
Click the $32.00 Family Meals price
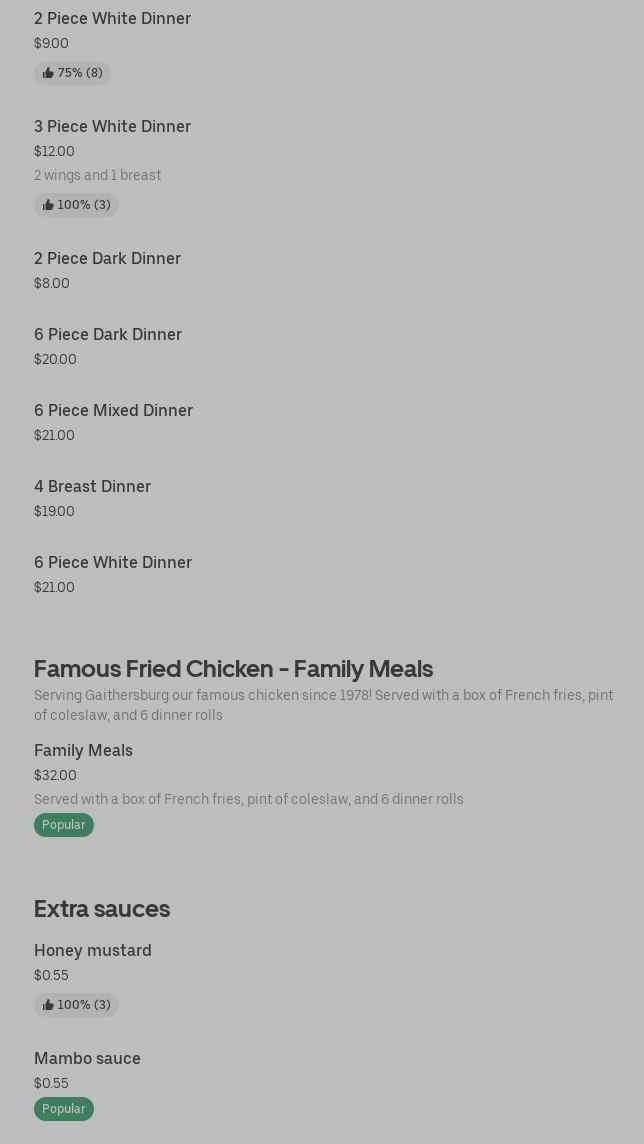click(x=55, y=775)
